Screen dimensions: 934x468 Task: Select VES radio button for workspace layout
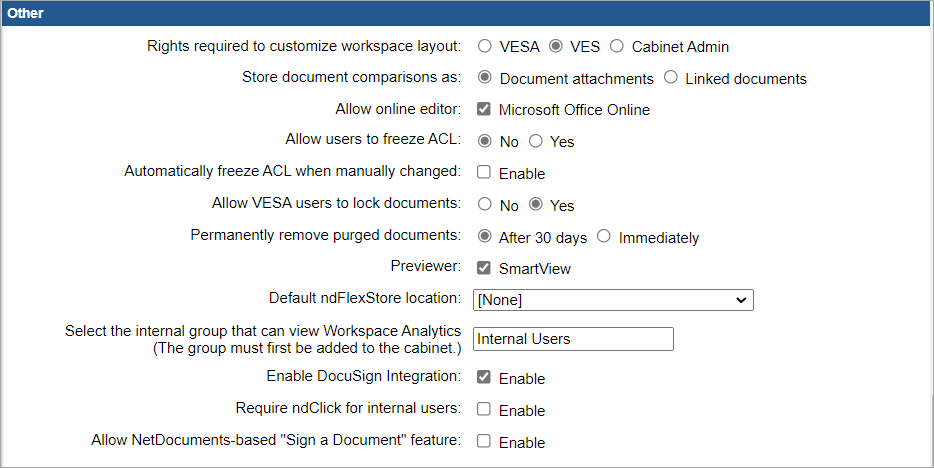(x=556, y=46)
